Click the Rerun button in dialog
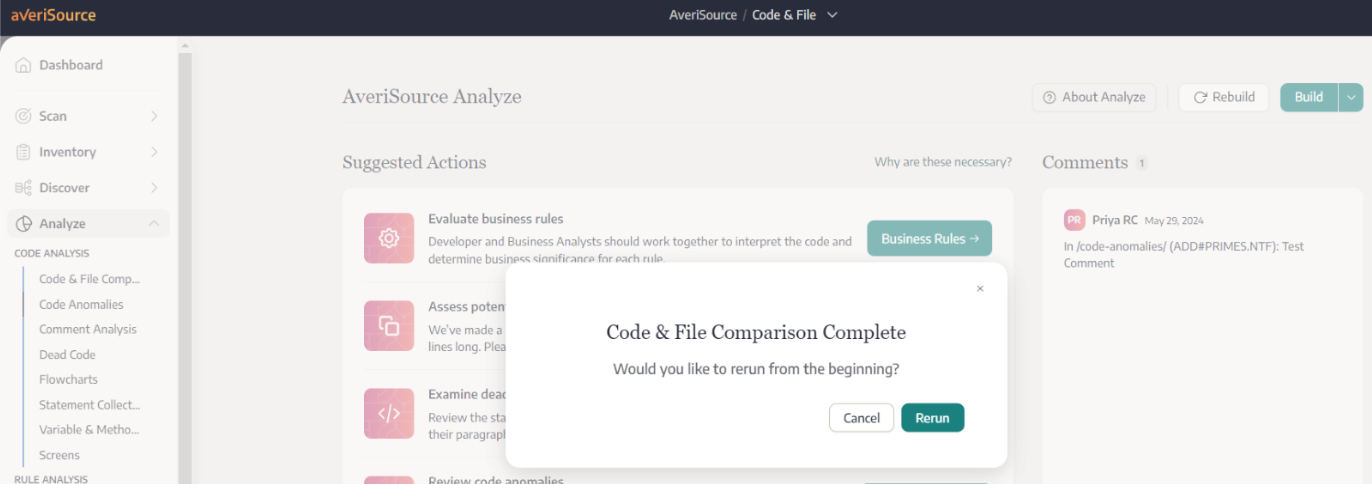Image resolution: width=1372 pixels, height=484 pixels. pos(932,418)
